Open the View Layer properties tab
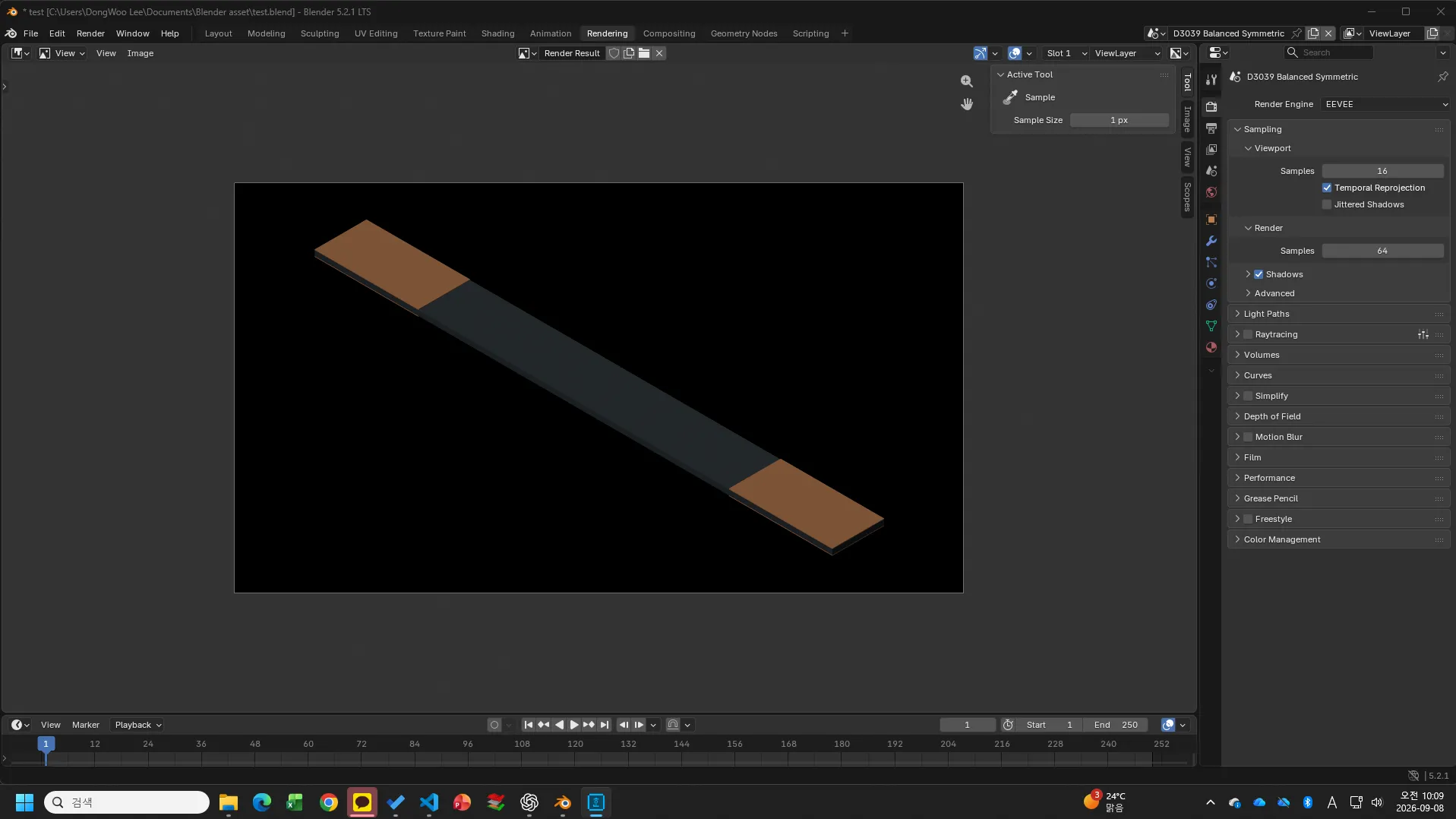1456x819 pixels. (x=1211, y=150)
